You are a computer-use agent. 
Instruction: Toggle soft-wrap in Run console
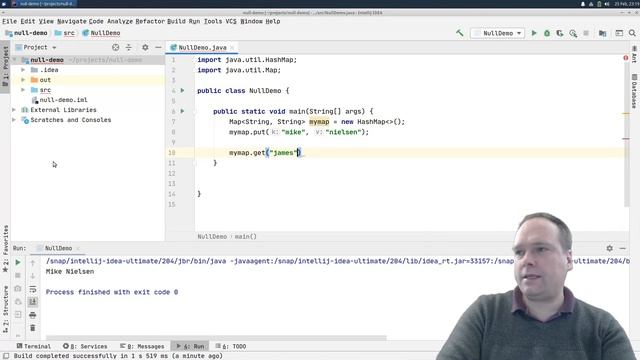(33, 289)
